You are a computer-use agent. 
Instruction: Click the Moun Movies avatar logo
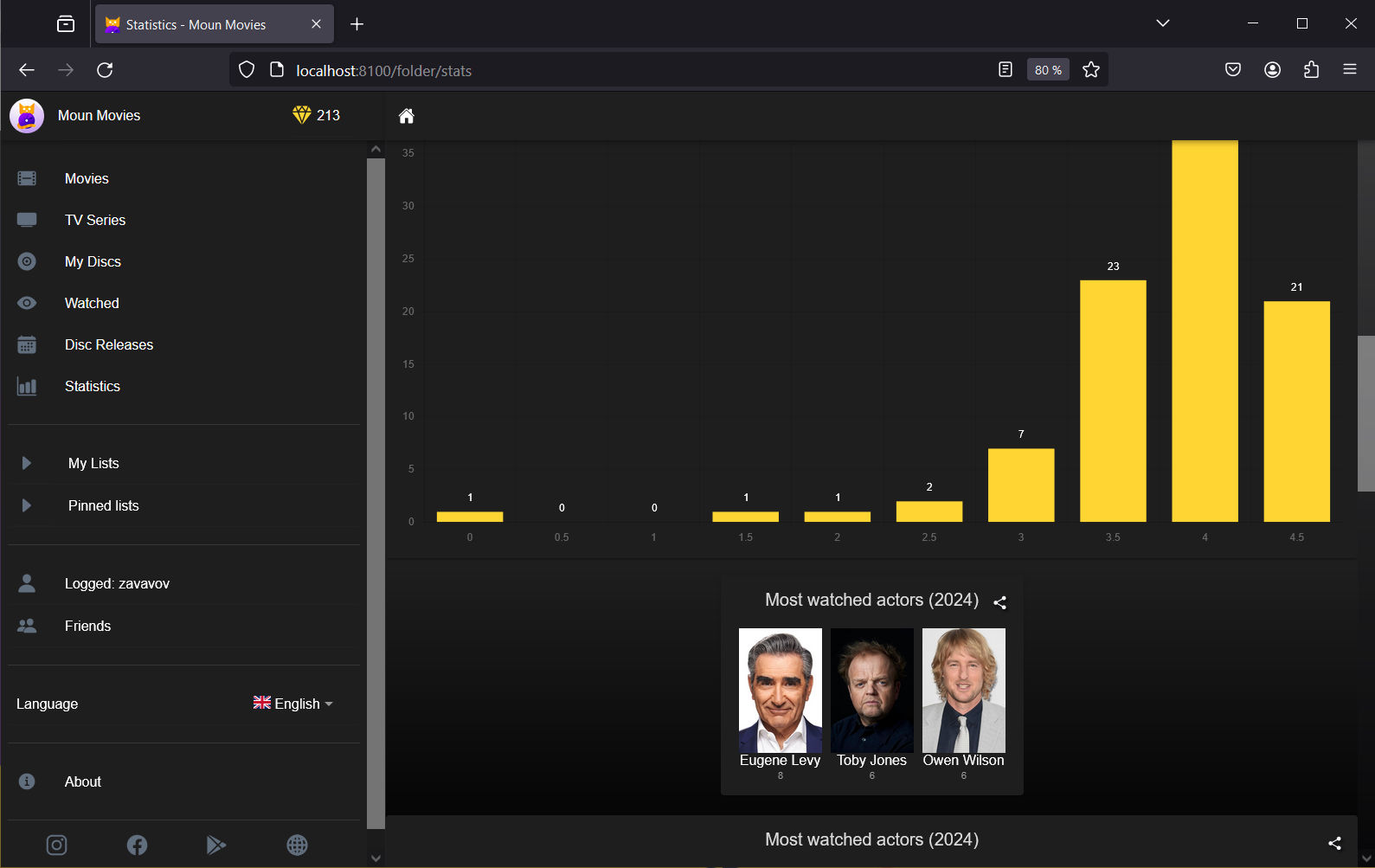[27, 116]
